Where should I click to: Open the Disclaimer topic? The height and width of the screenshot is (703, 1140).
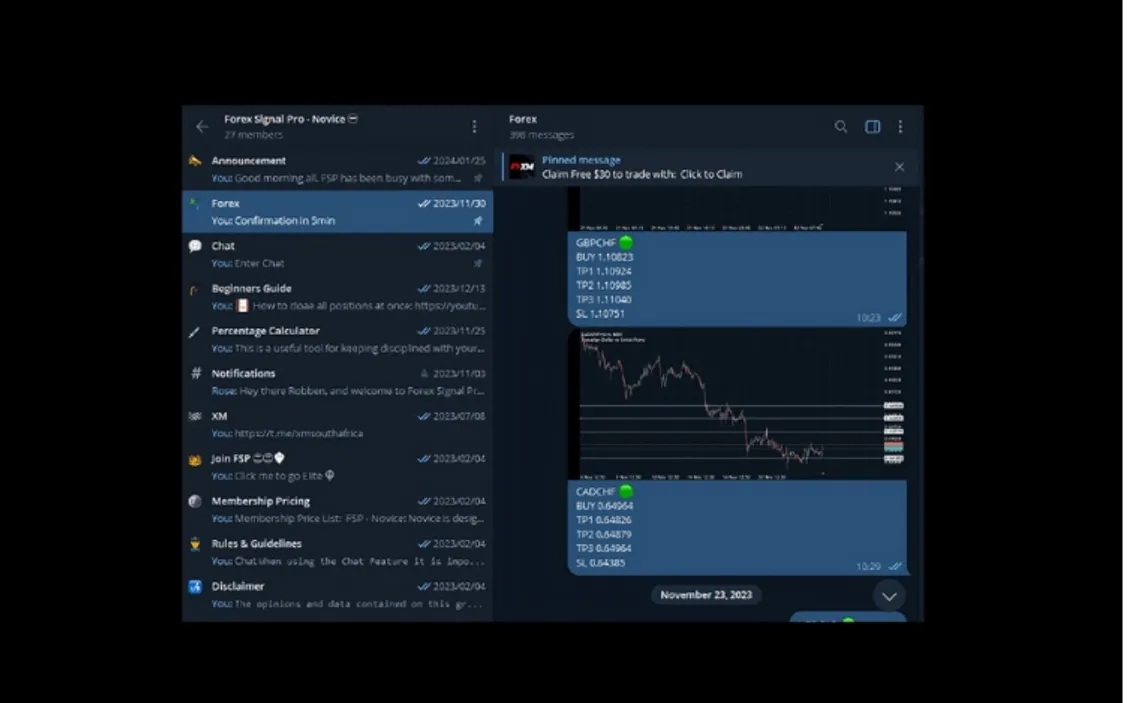click(337, 595)
